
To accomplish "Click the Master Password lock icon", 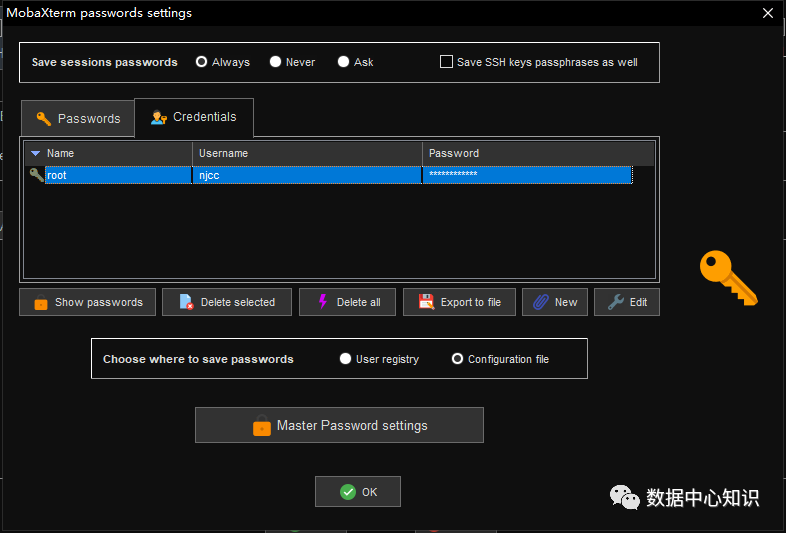I will [262, 425].
